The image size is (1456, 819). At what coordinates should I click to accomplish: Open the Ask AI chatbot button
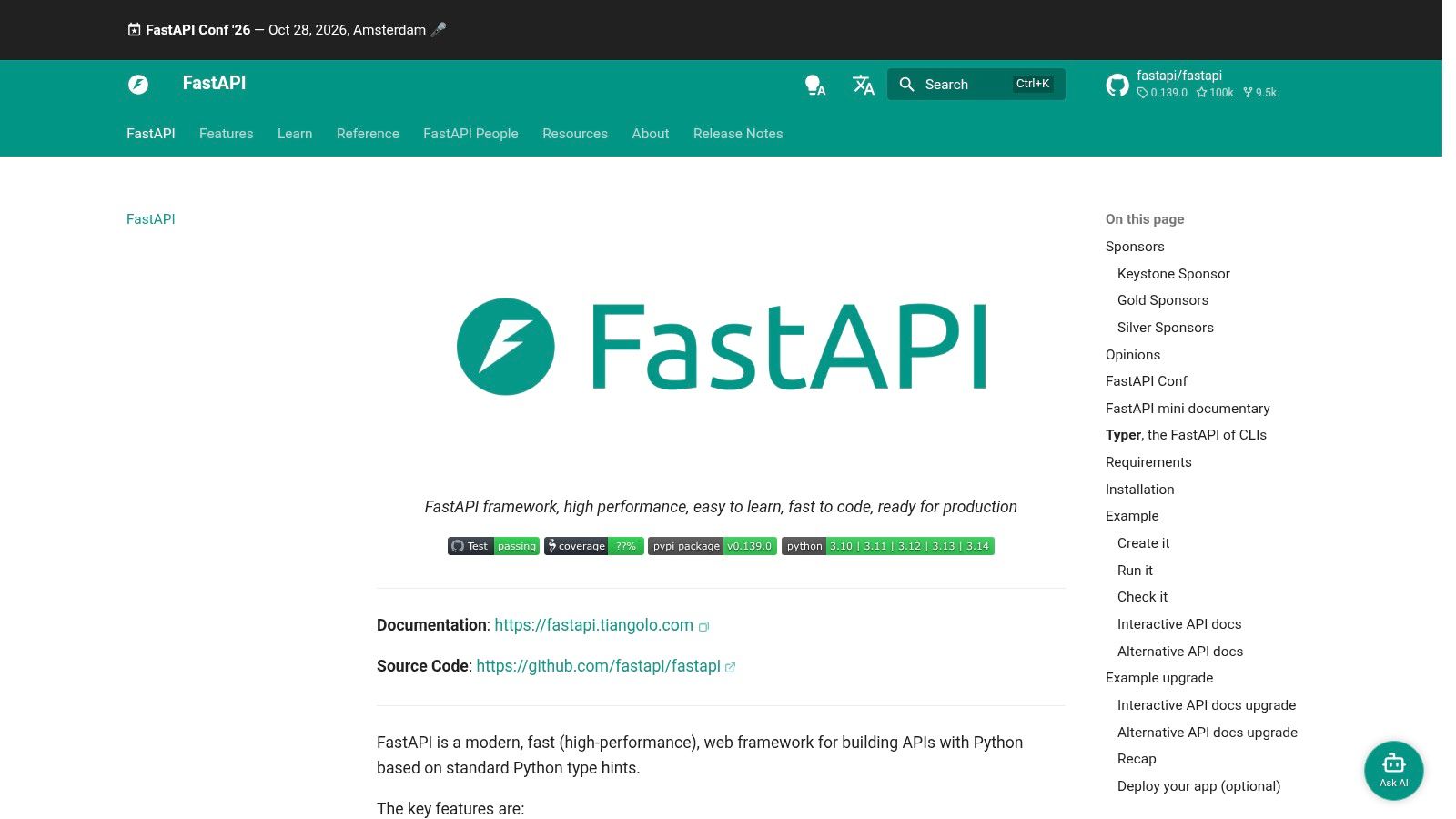point(1393,771)
